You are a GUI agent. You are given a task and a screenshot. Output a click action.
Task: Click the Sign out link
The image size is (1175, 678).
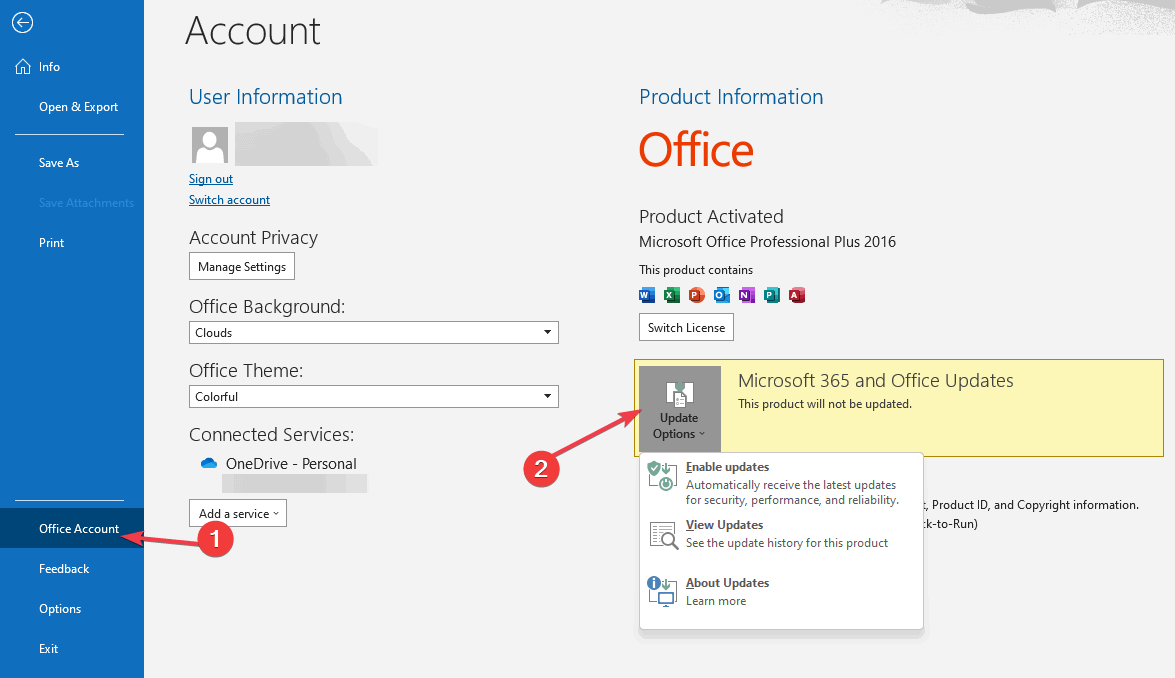pyautogui.click(x=211, y=179)
